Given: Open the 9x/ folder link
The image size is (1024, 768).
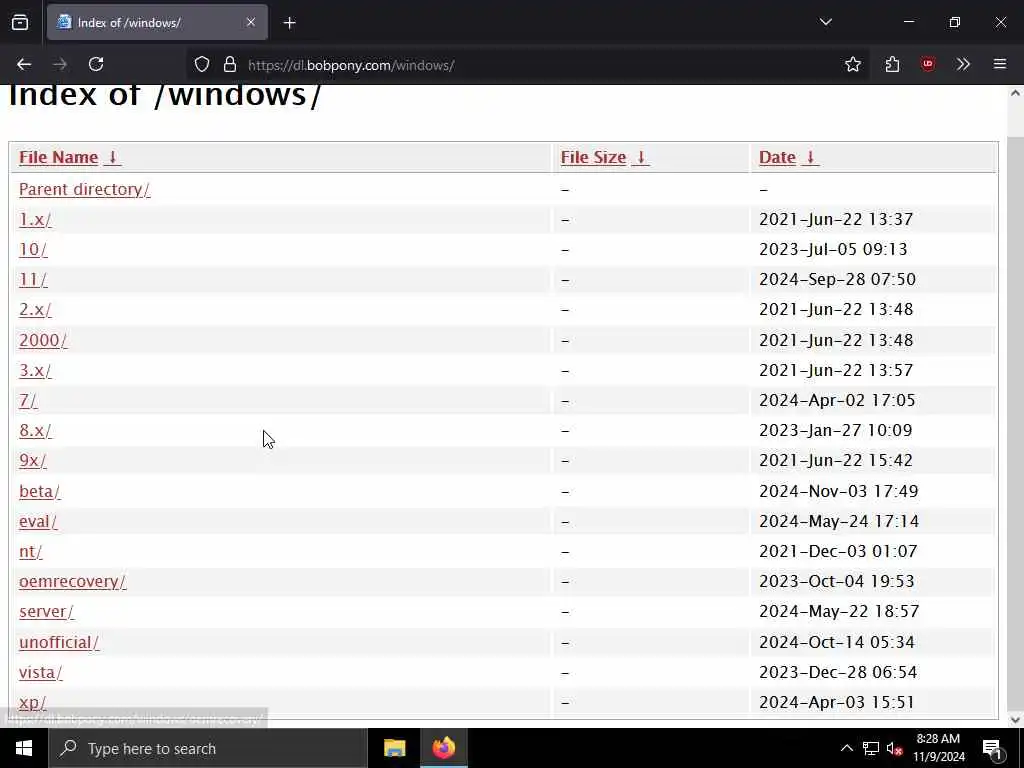Looking at the screenshot, I should click(33, 460).
